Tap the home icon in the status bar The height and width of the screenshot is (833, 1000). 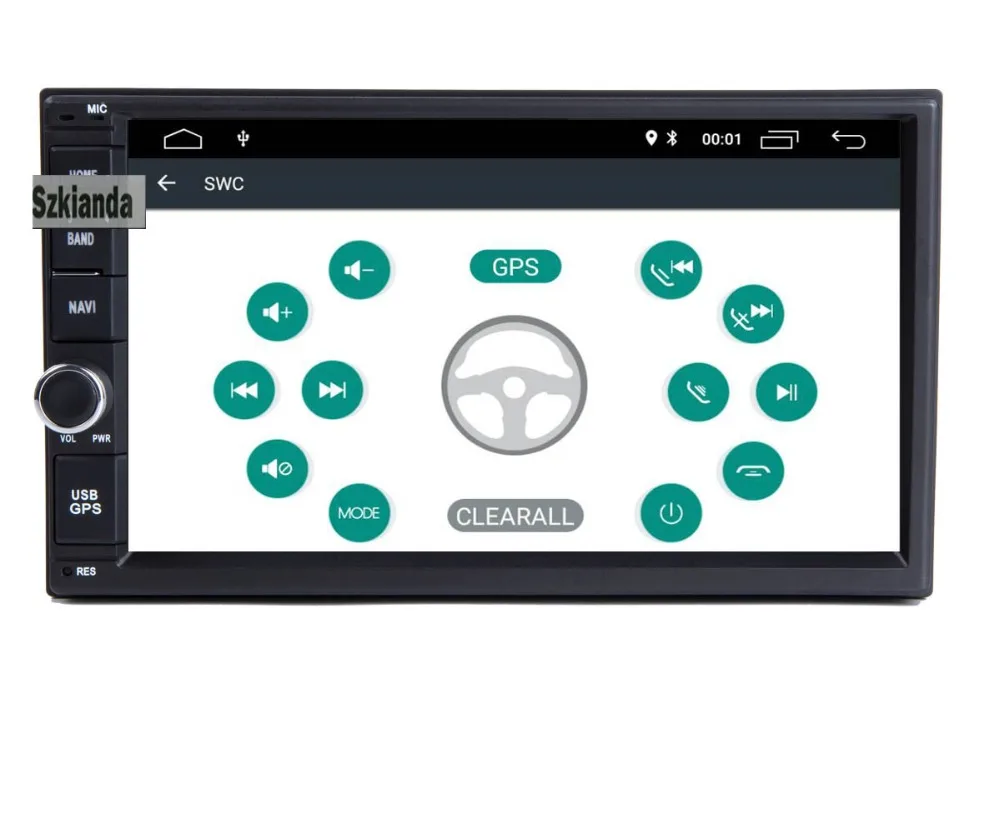point(183,137)
